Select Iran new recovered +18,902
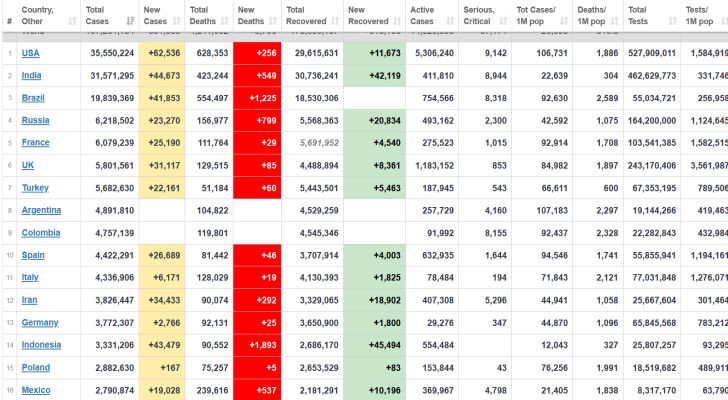This screenshot has width=728, height=400. (384, 300)
